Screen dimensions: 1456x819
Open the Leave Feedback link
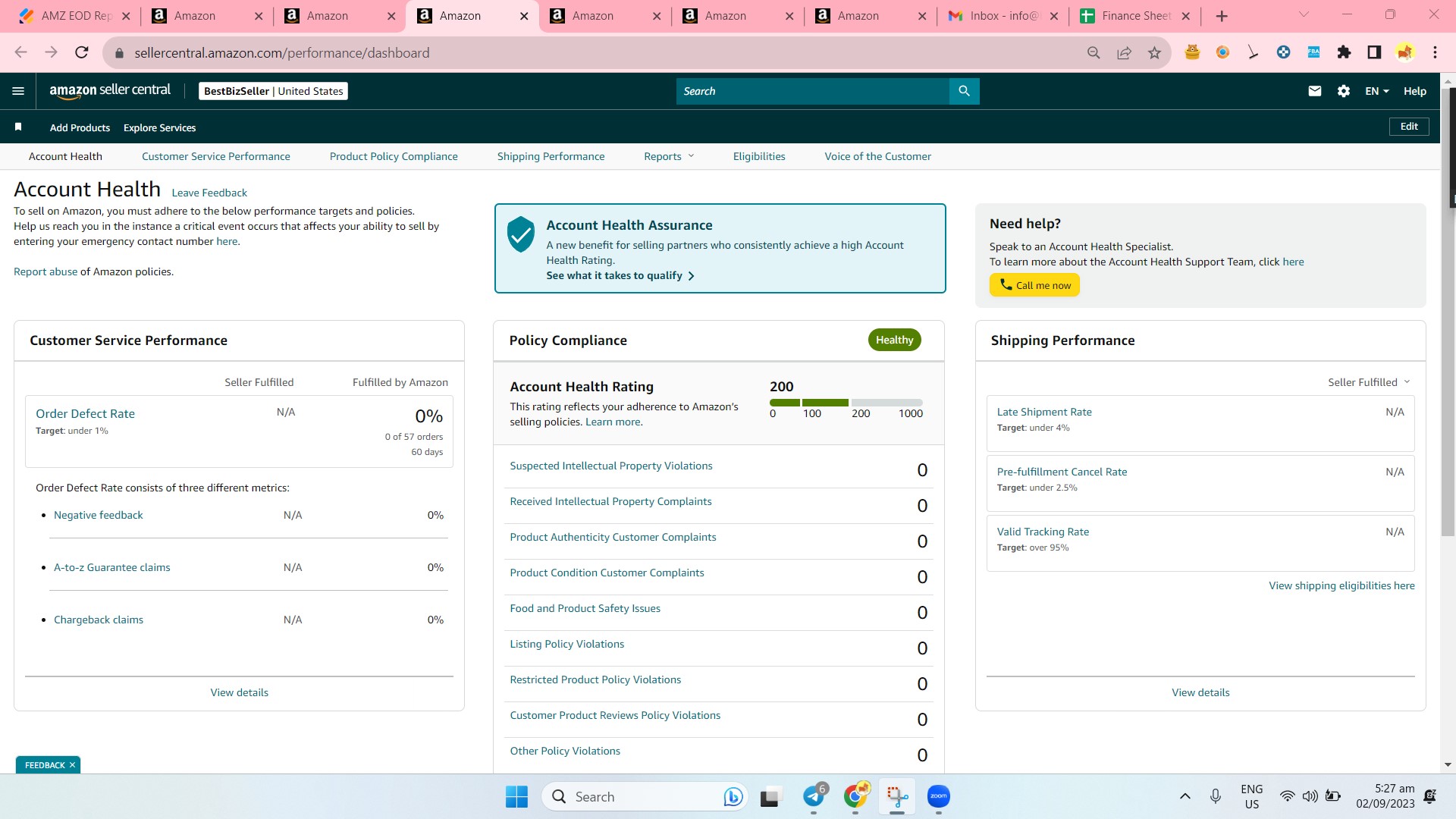[x=209, y=193]
